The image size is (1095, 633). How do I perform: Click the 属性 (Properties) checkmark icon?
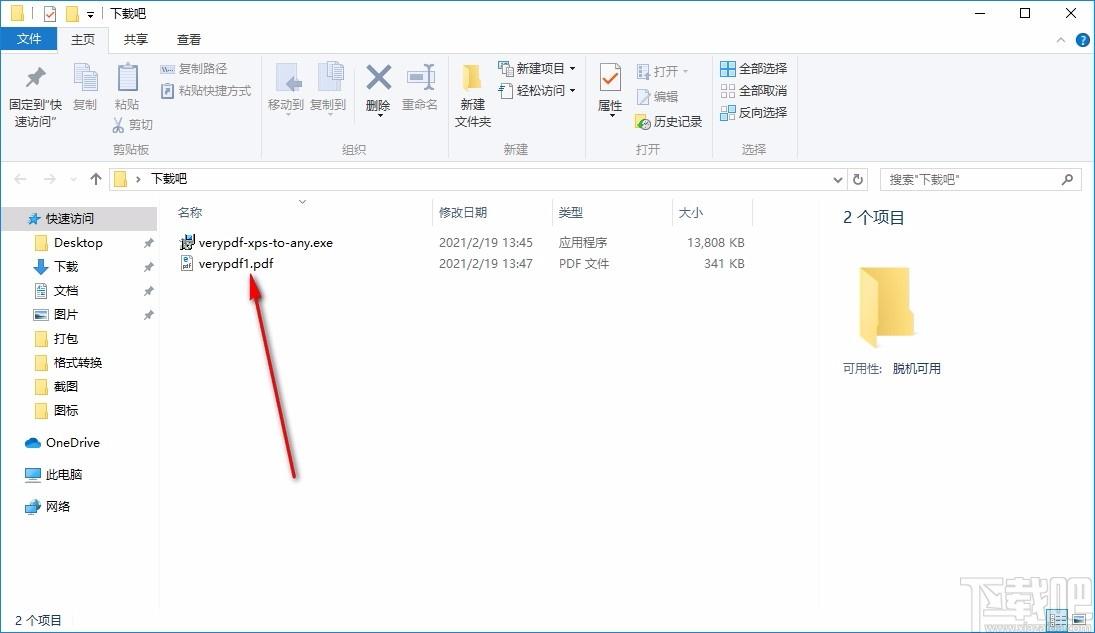[x=610, y=78]
